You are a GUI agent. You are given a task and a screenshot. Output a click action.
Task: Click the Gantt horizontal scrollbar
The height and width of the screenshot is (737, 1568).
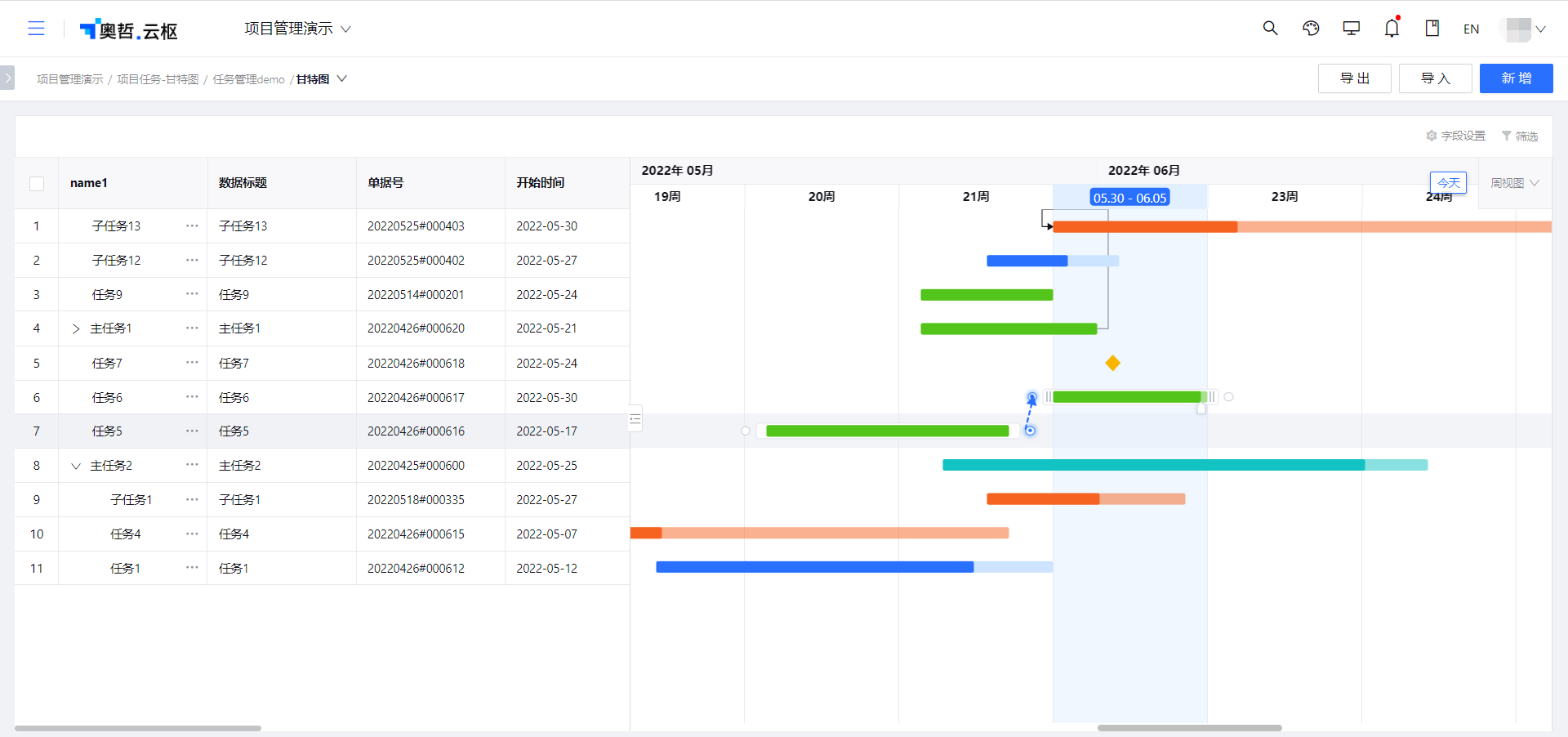(x=1189, y=728)
